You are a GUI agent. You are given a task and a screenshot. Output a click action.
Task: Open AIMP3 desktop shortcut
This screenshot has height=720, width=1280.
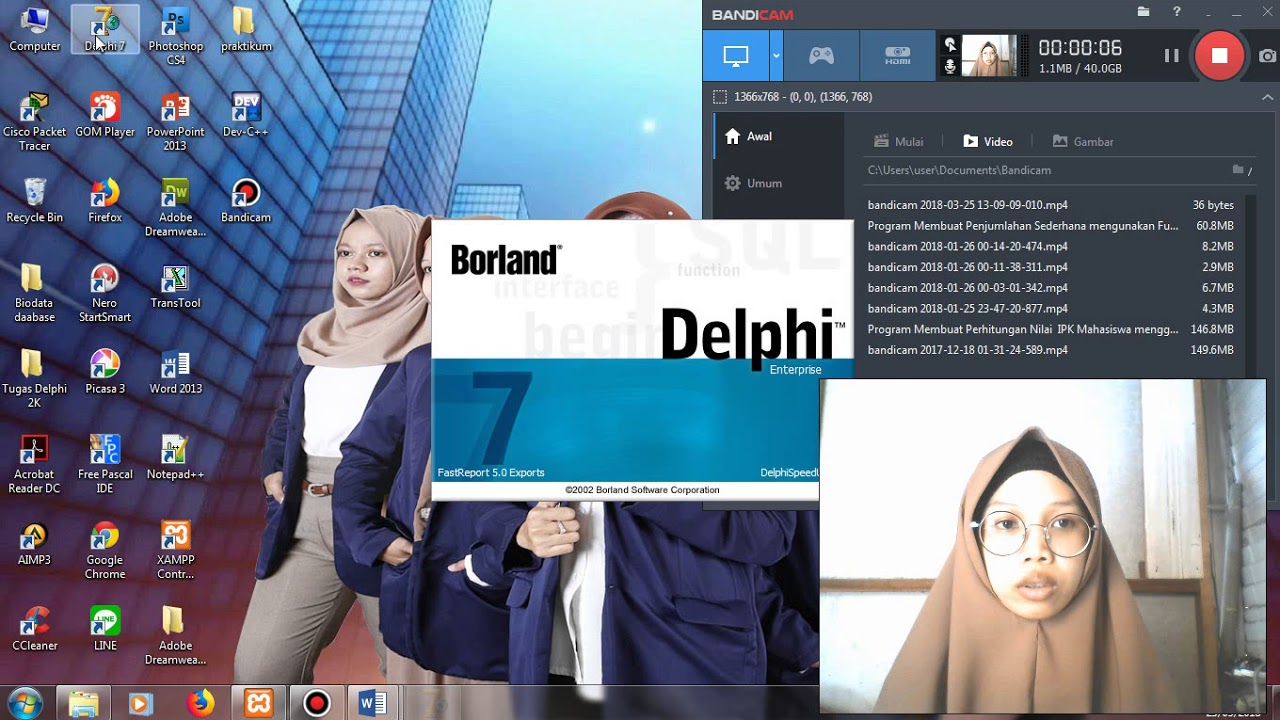(35, 544)
